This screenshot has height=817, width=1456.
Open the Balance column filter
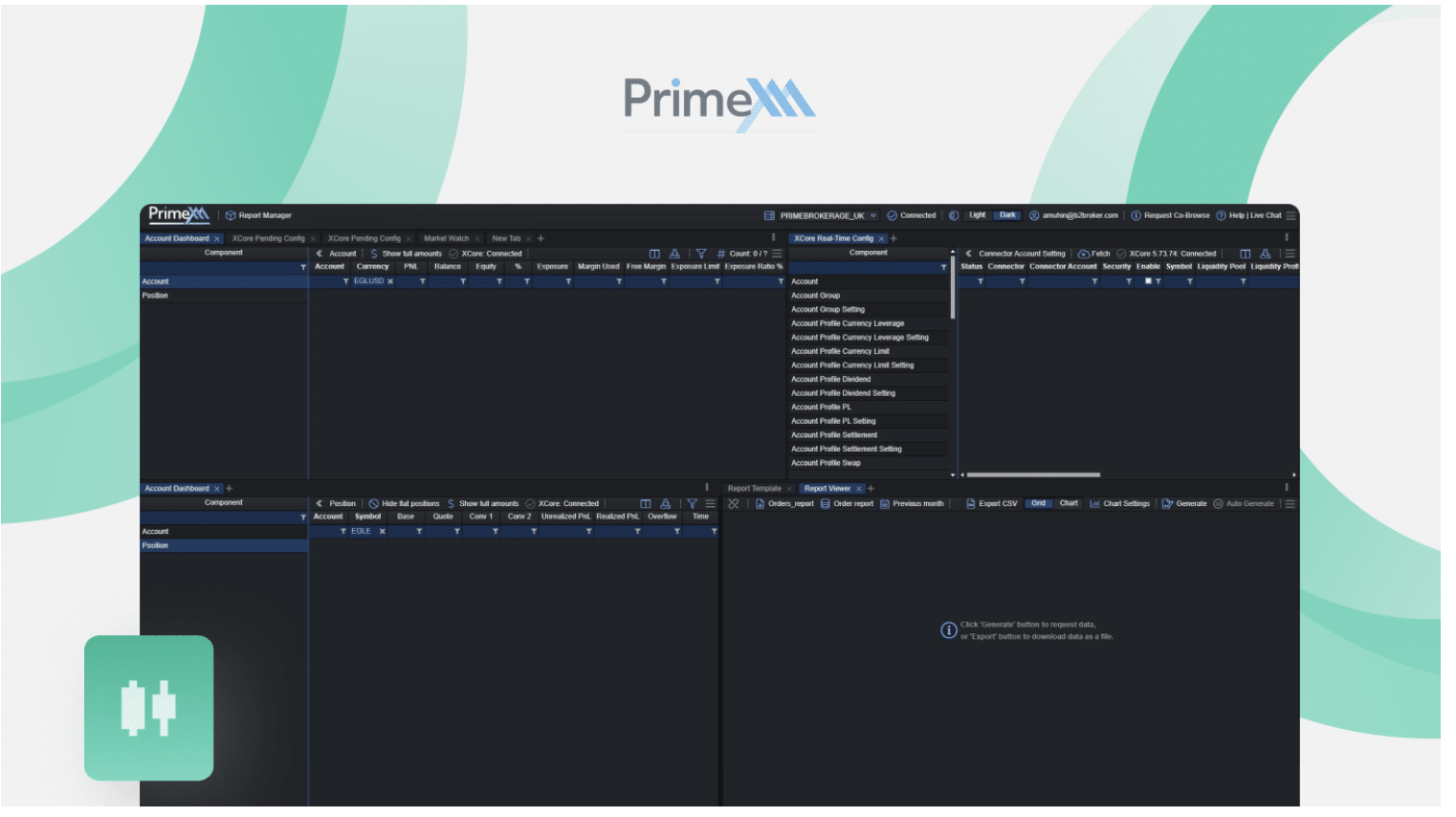click(463, 281)
